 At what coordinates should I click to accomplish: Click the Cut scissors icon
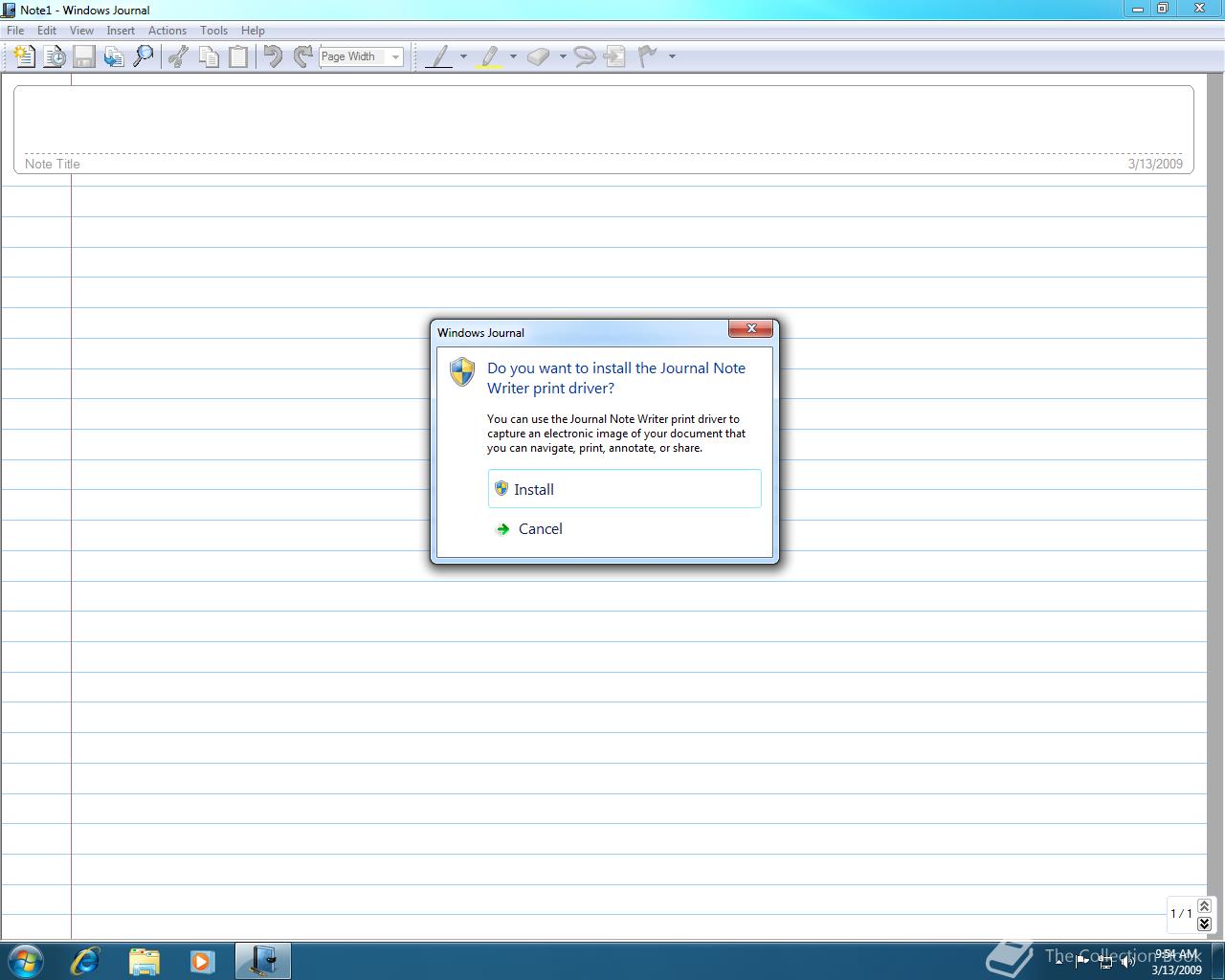click(178, 56)
